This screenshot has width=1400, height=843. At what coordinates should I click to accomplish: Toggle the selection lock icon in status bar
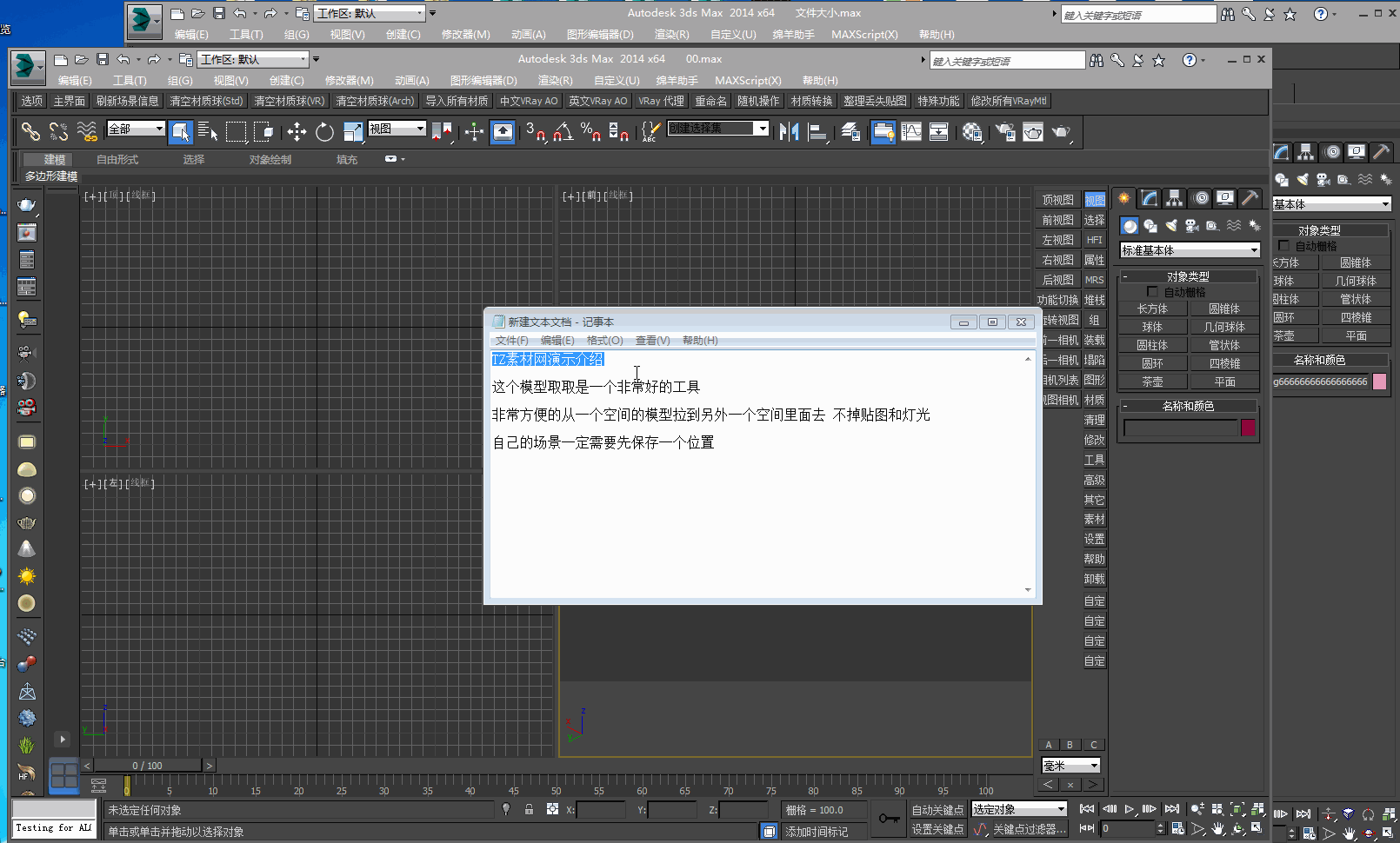[529, 809]
